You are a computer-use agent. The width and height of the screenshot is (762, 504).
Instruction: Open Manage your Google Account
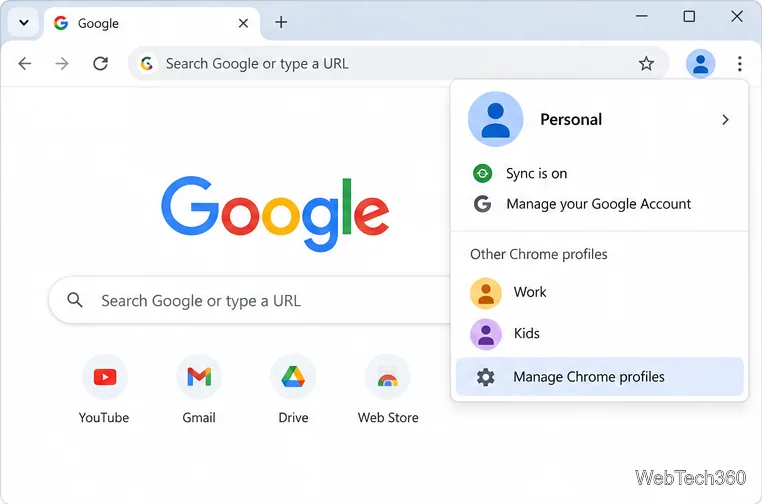599,204
